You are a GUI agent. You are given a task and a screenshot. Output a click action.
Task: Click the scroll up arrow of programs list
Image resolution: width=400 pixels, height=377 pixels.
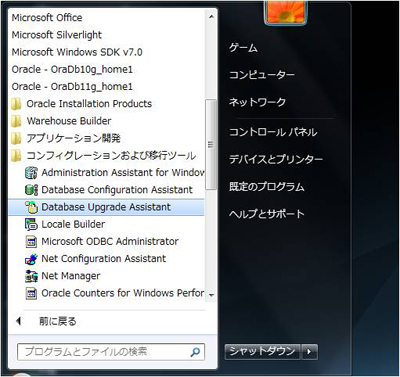[x=211, y=16]
